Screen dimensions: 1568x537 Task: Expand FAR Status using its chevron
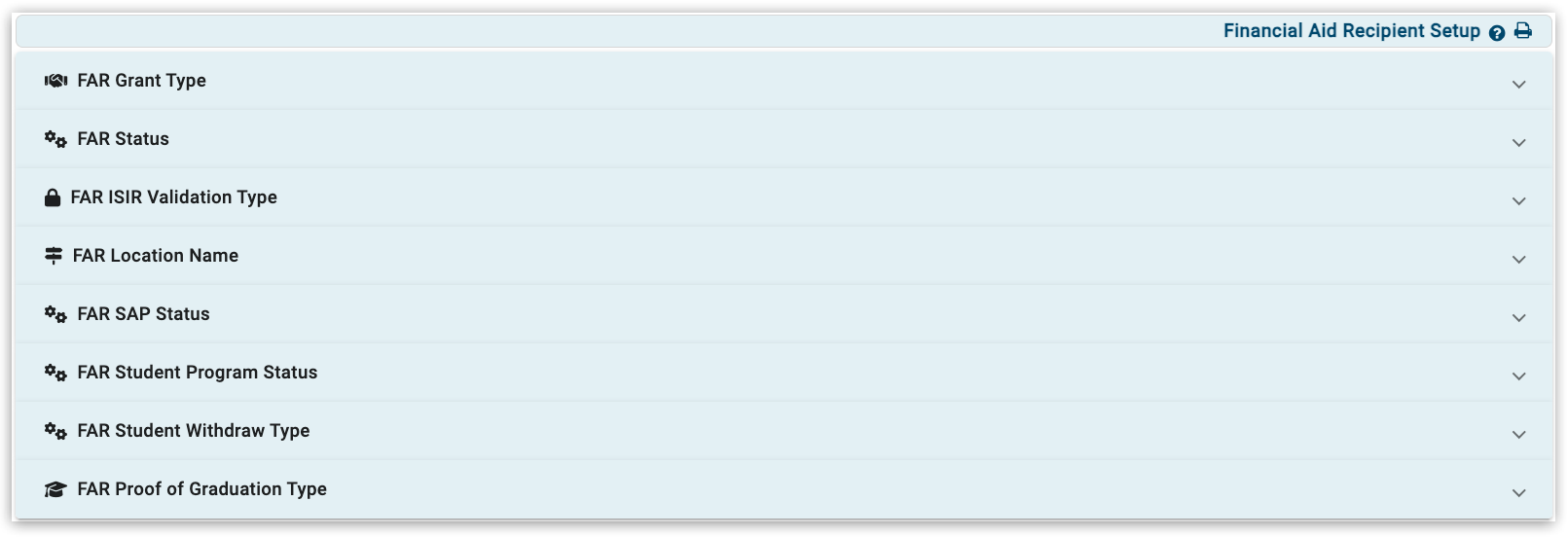[1518, 143]
